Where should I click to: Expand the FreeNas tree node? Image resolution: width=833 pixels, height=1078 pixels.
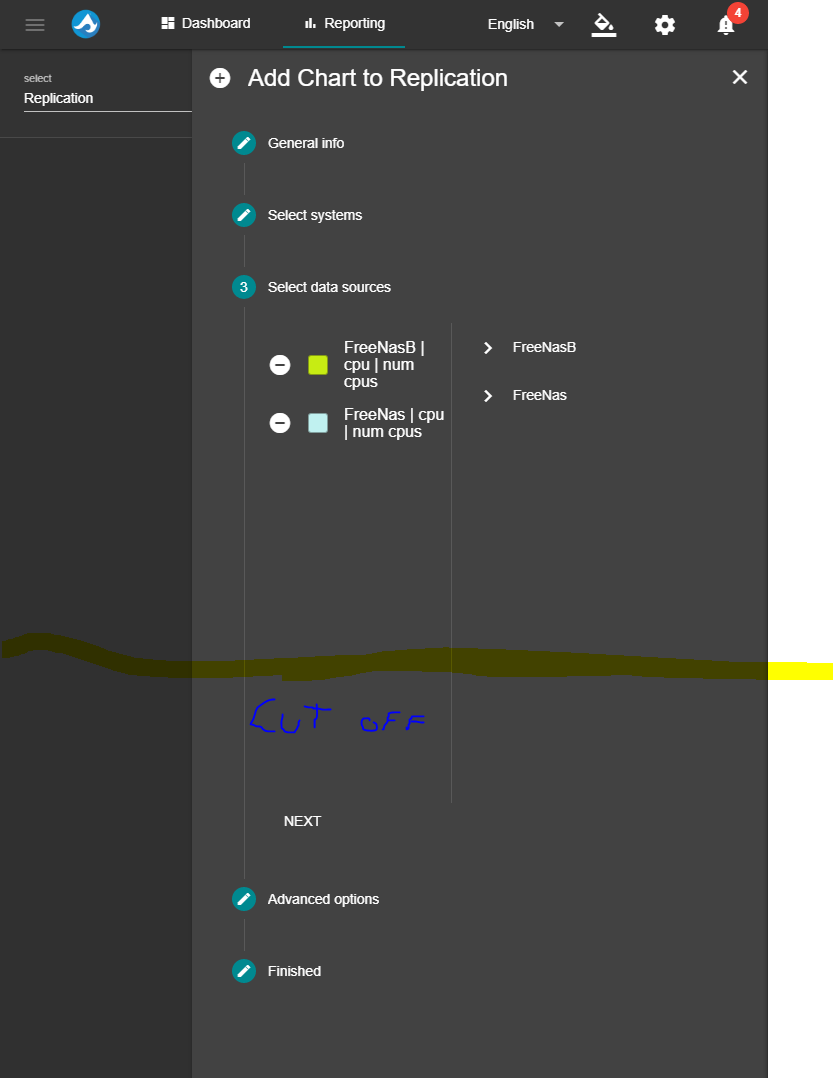coord(488,396)
